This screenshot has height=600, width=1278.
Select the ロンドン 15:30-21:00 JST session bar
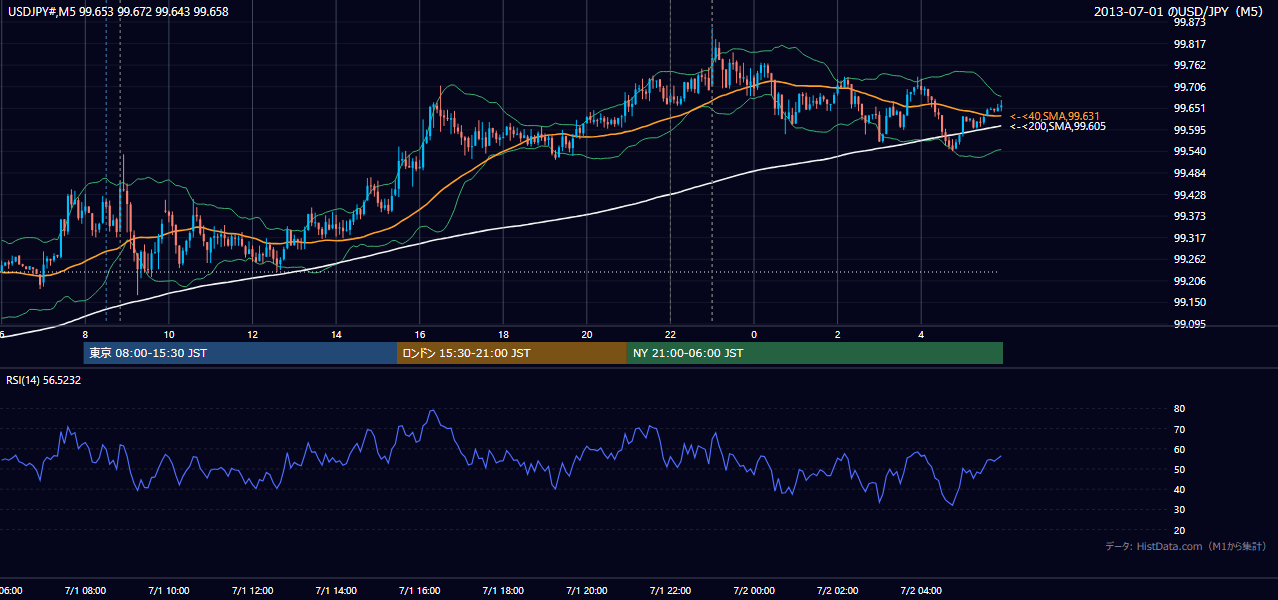pos(512,353)
